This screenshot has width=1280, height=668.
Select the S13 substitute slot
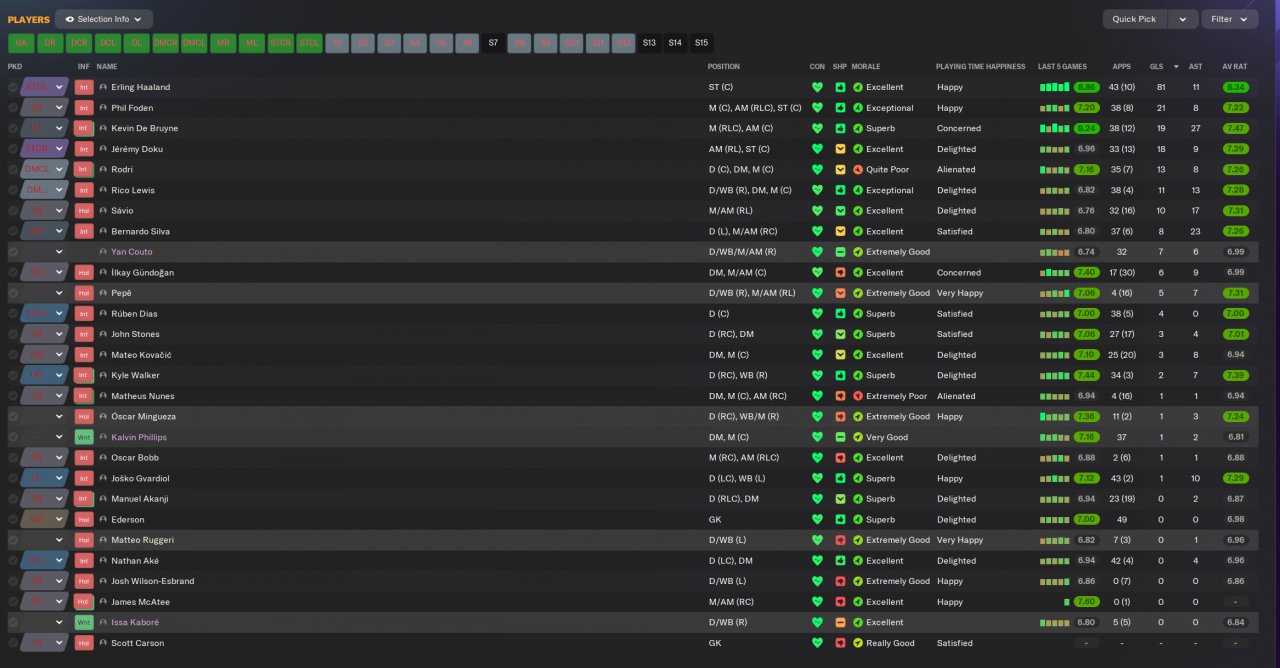649,43
